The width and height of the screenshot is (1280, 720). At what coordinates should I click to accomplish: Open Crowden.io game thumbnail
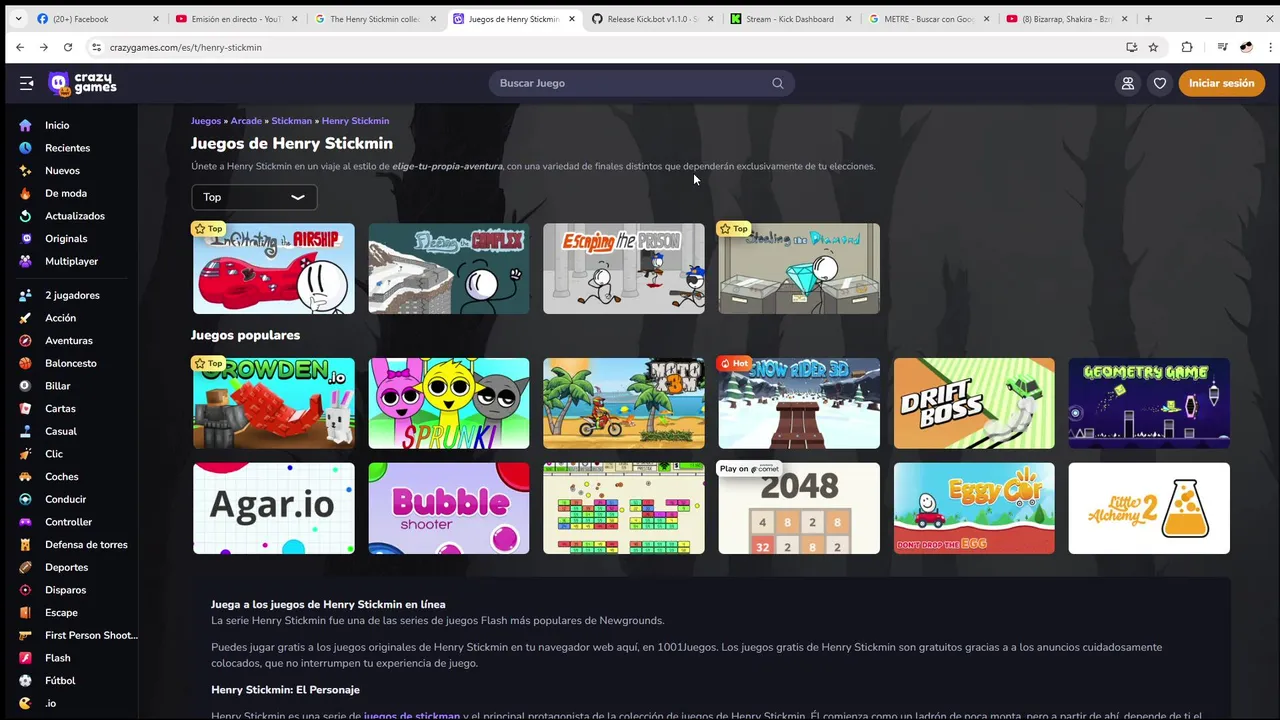tap(274, 403)
